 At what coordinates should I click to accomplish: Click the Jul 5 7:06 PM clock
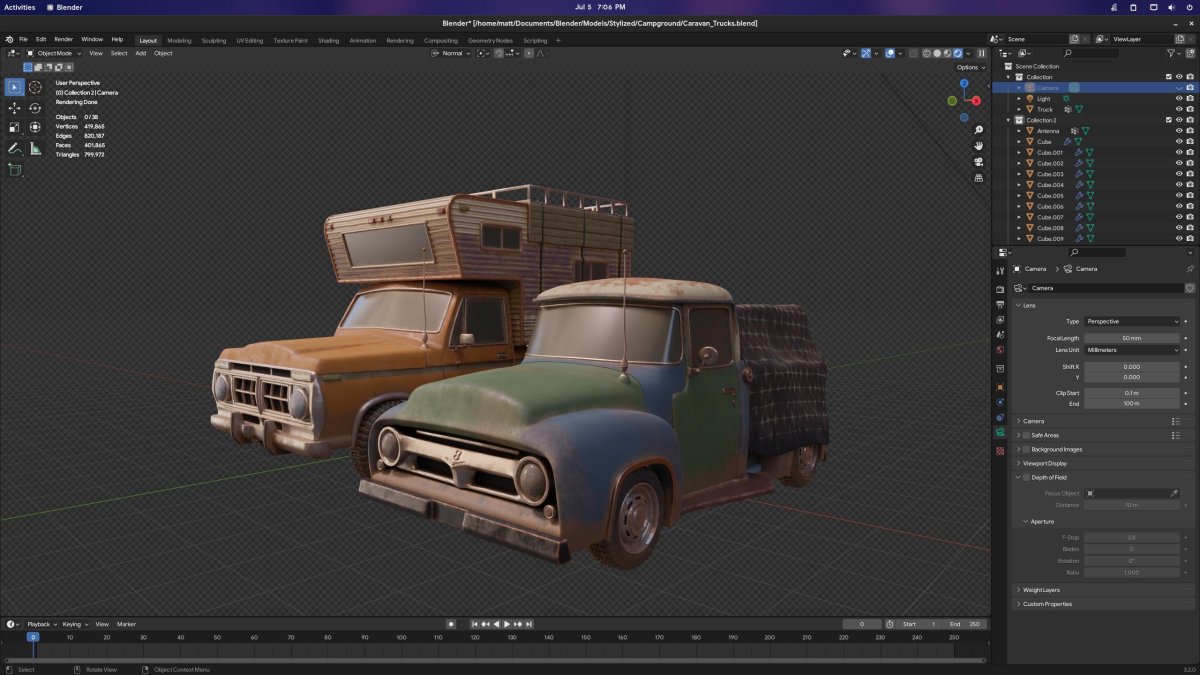600,7
